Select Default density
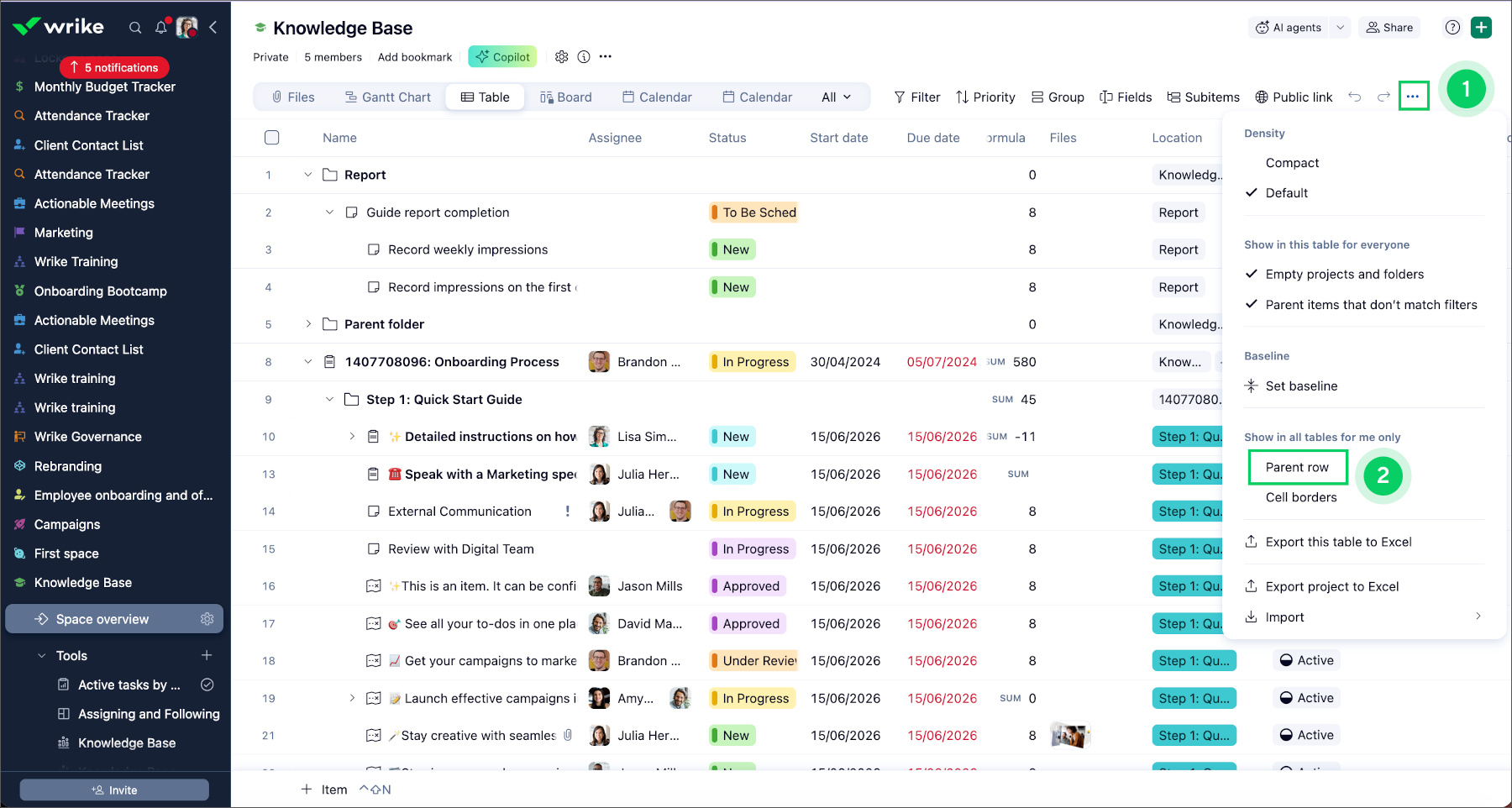 1287,193
